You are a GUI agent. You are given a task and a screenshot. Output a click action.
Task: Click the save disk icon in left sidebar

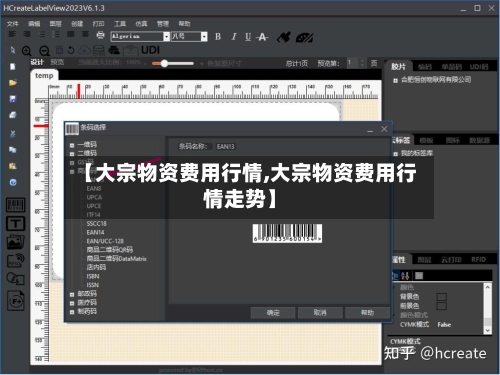coord(13,99)
